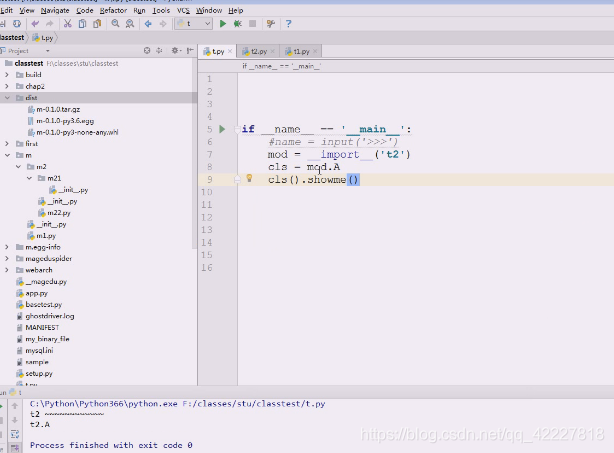Click Collapse All in Project panel

pyautogui.click(x=159, y=51)
